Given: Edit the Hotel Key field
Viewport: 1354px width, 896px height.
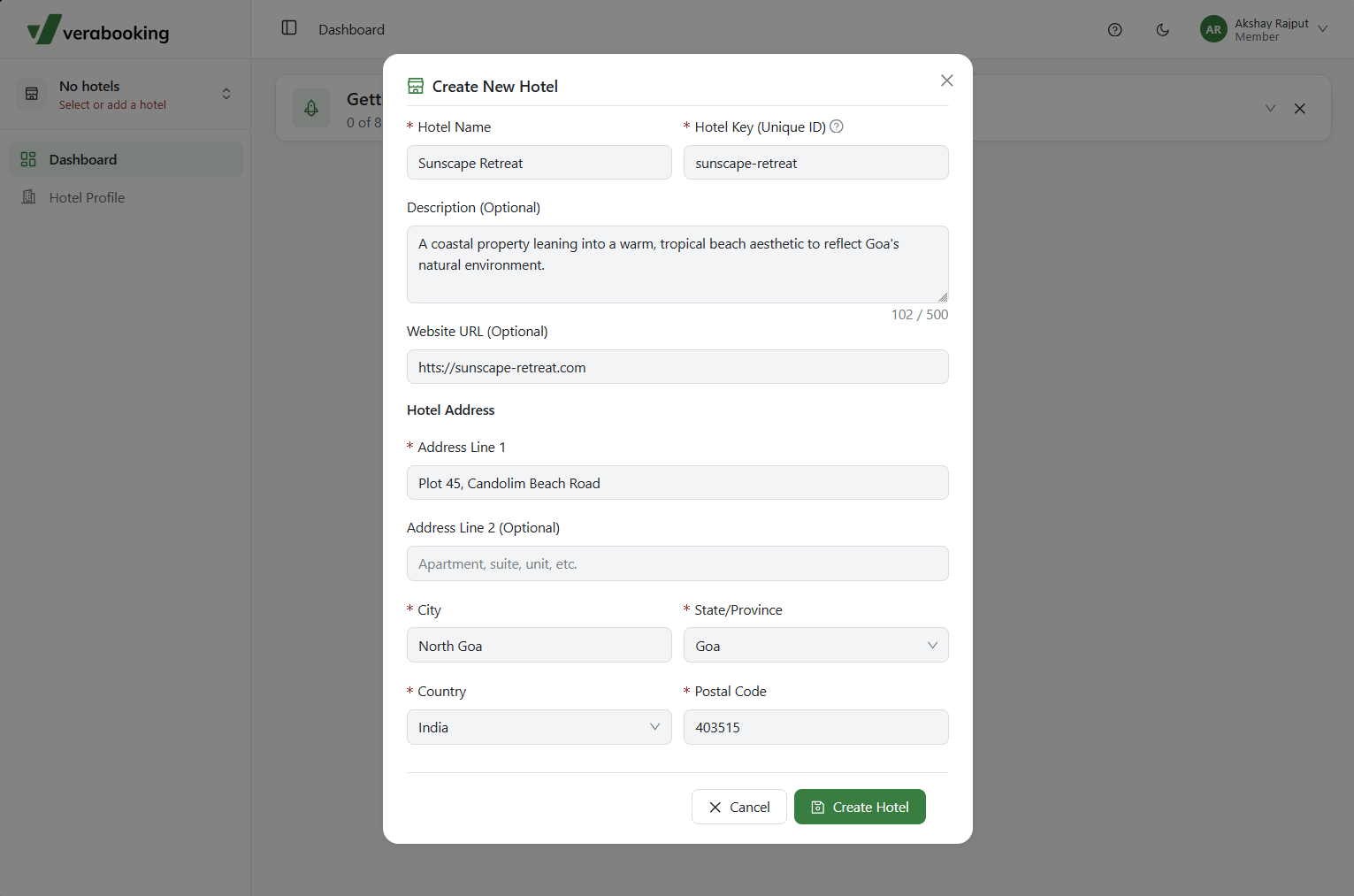Looking at the screenshot, I should [x=816, y=163].
